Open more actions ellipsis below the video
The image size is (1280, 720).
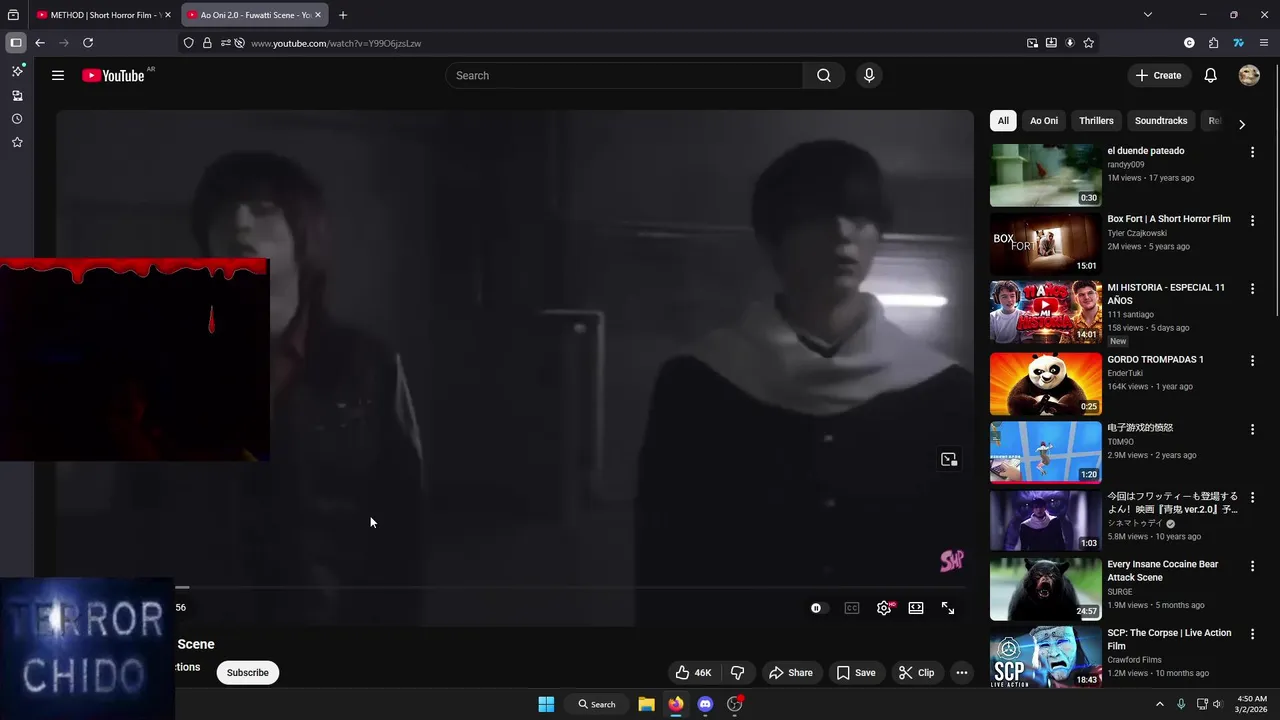coord(961,673)
